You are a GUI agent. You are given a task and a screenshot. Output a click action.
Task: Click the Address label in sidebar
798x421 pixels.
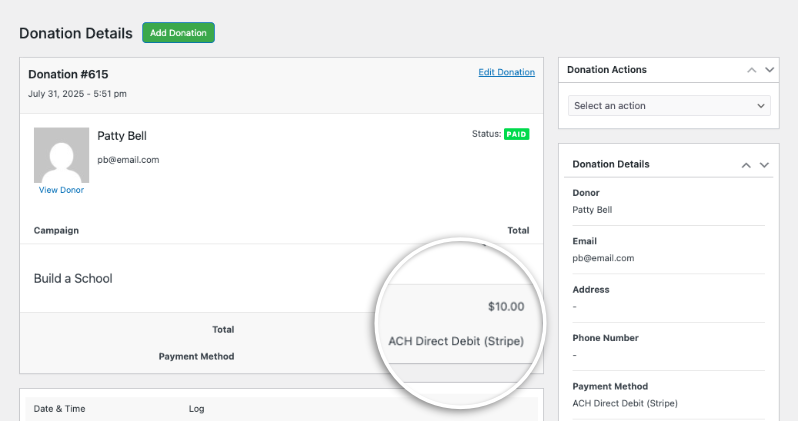(x=591, y=290)
